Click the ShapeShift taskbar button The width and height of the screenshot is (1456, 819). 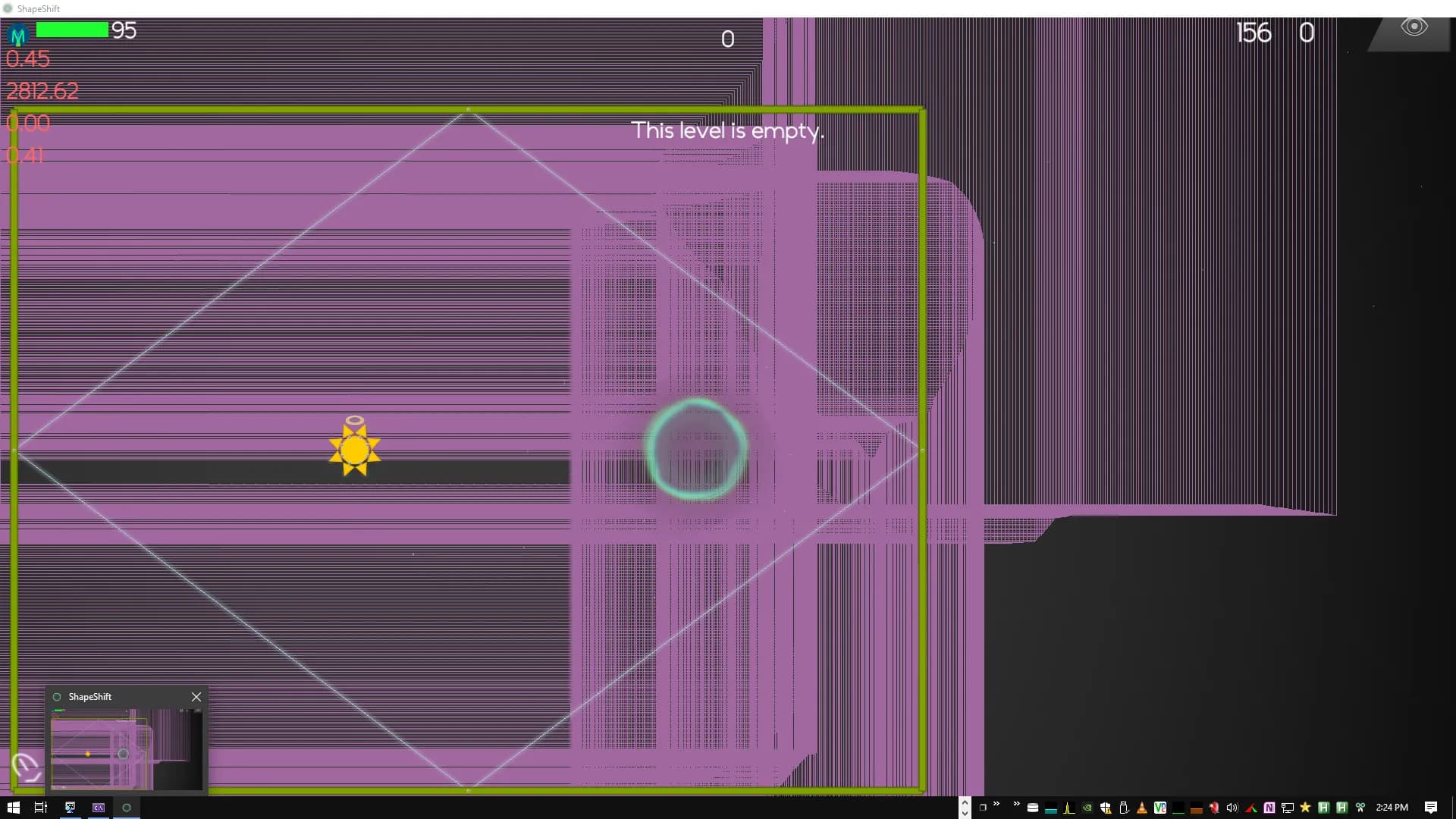(x=127, y=808)
